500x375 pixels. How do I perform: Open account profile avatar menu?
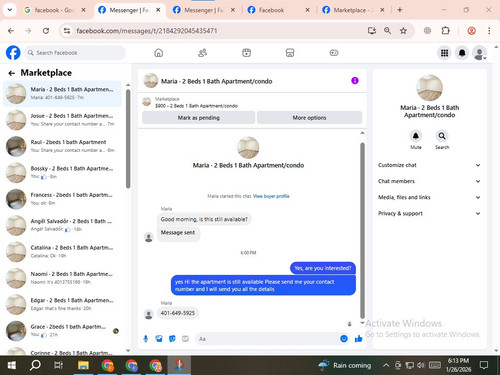click(479, 53)
